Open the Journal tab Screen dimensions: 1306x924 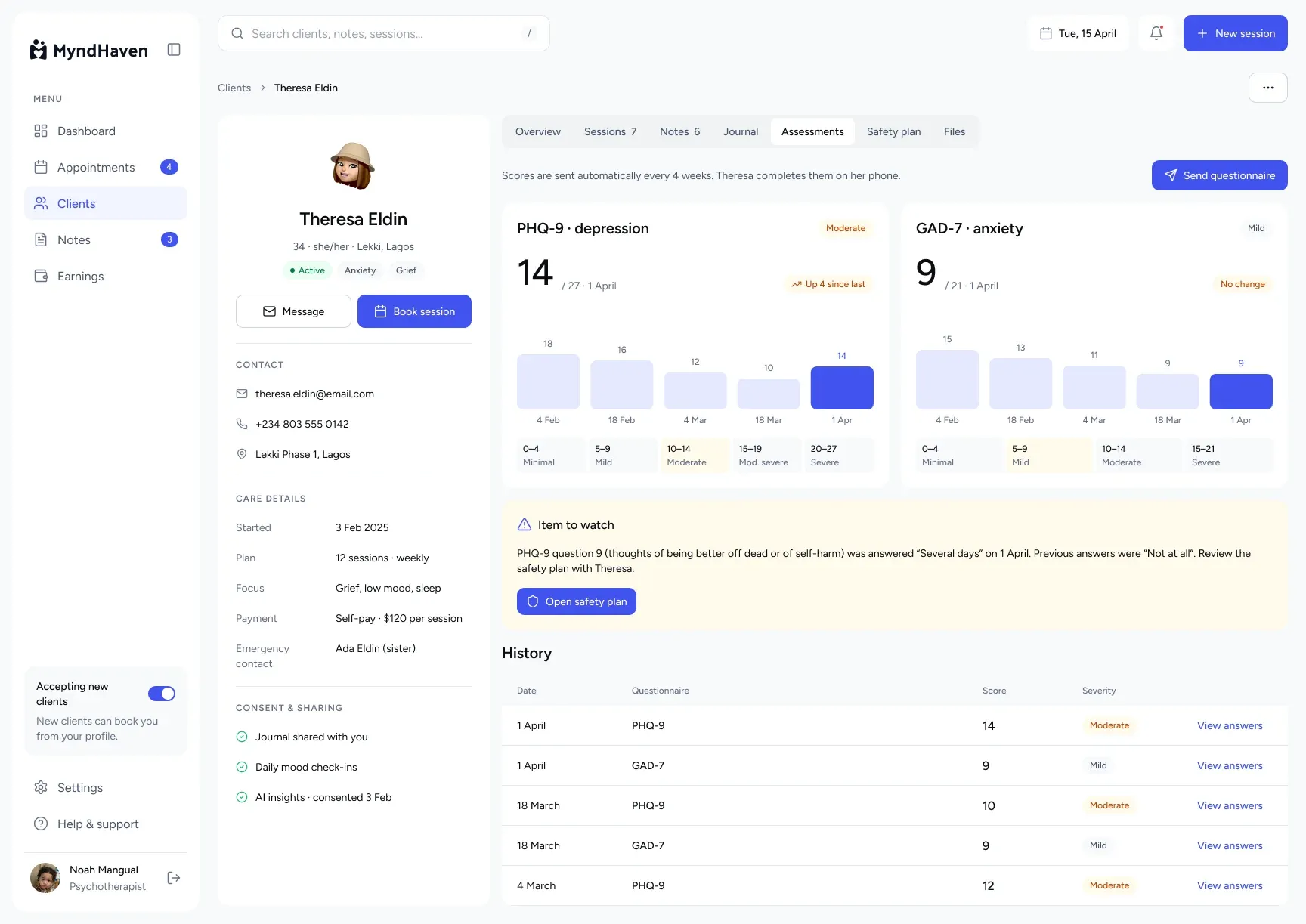[741, 131]
